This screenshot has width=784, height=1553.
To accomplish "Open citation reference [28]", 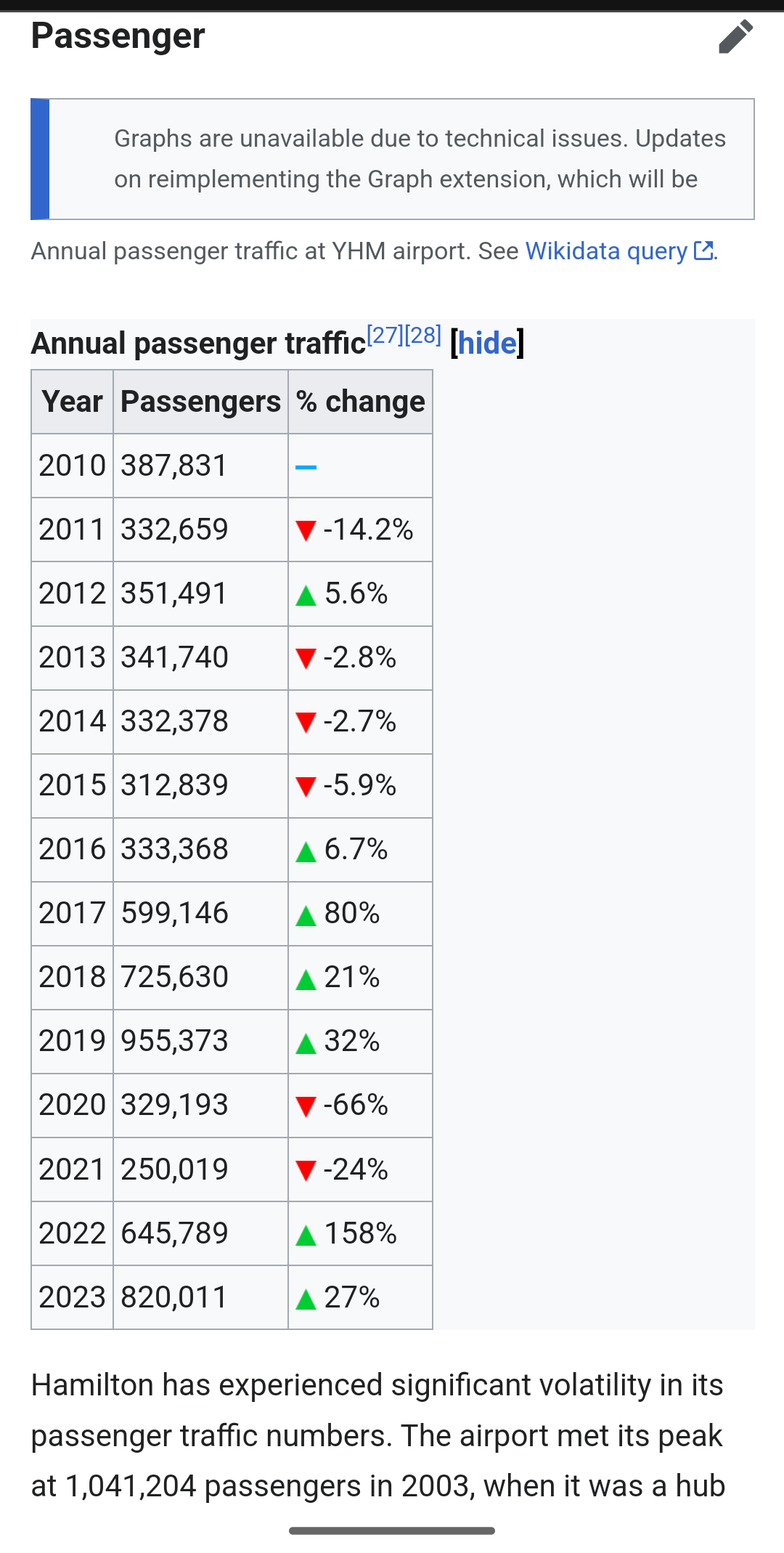I will tap(423, 336).
